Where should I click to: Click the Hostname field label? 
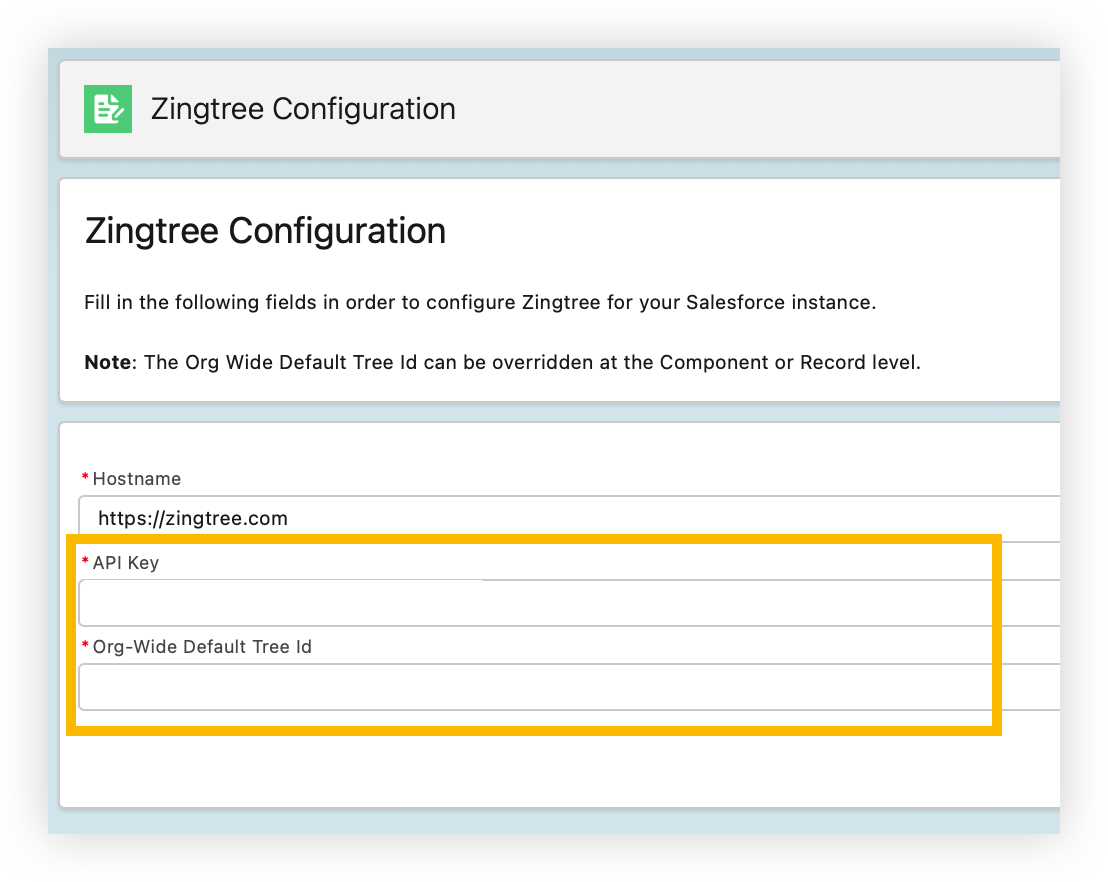pyautogui.click(x=135, y=479)
